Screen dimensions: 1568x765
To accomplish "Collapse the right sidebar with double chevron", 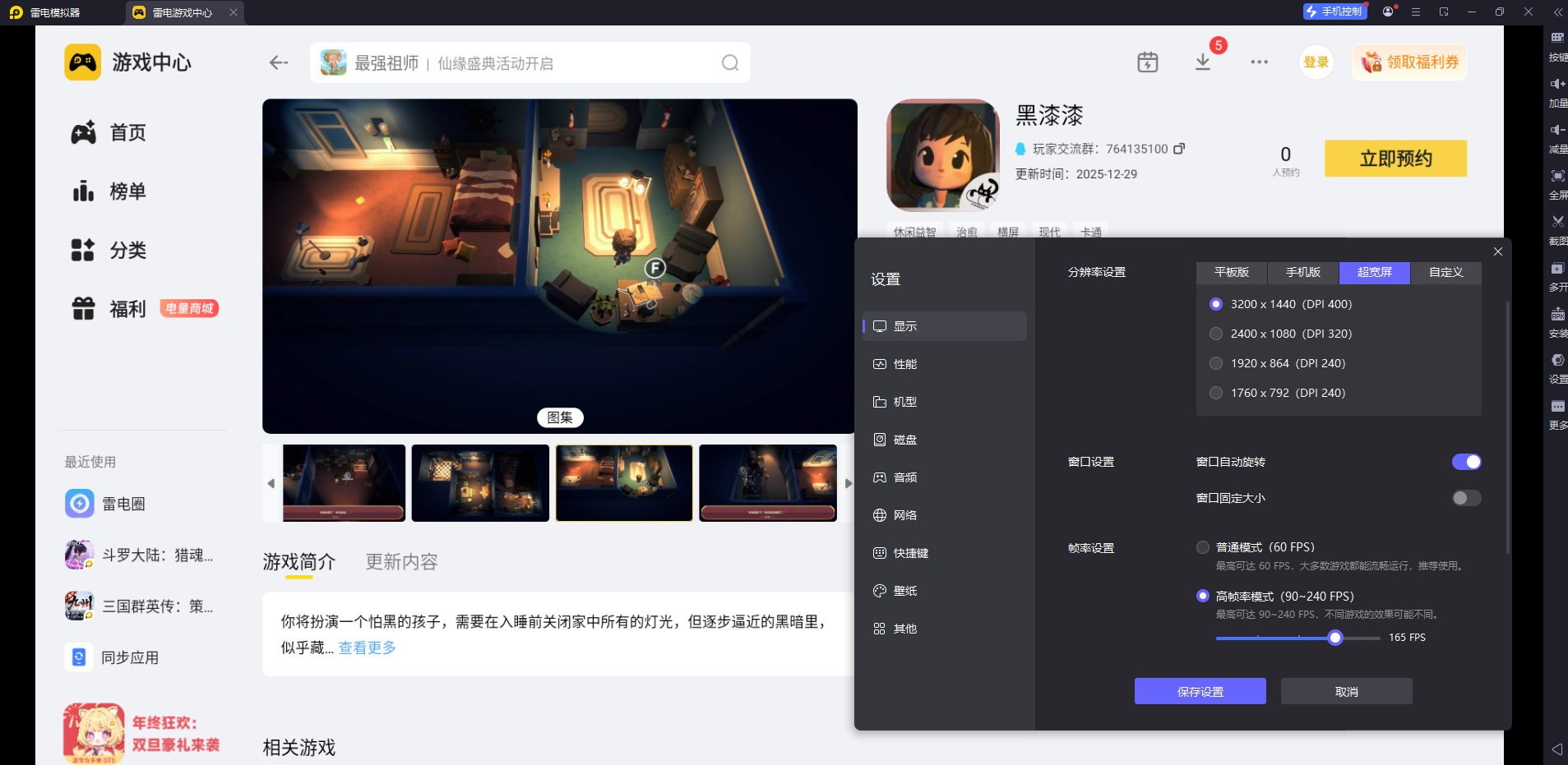I will tap(1557, 12).
